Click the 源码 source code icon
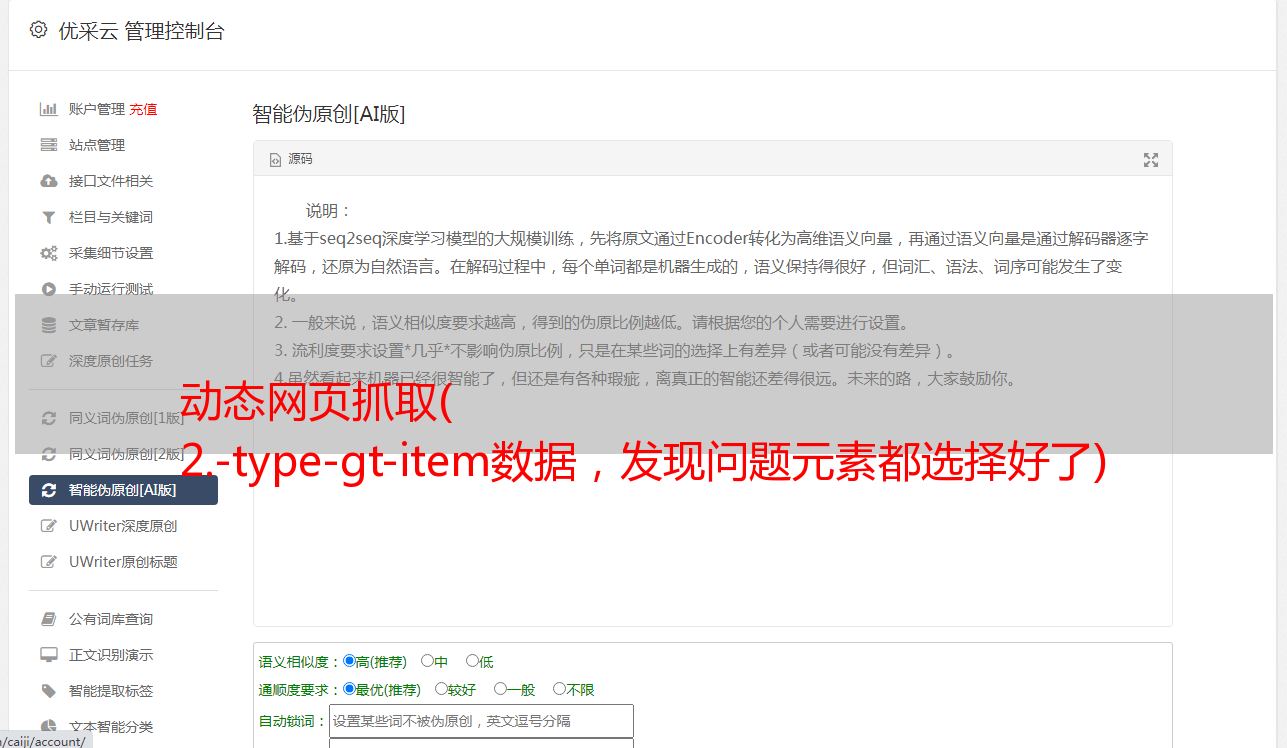 pos(276,160)
